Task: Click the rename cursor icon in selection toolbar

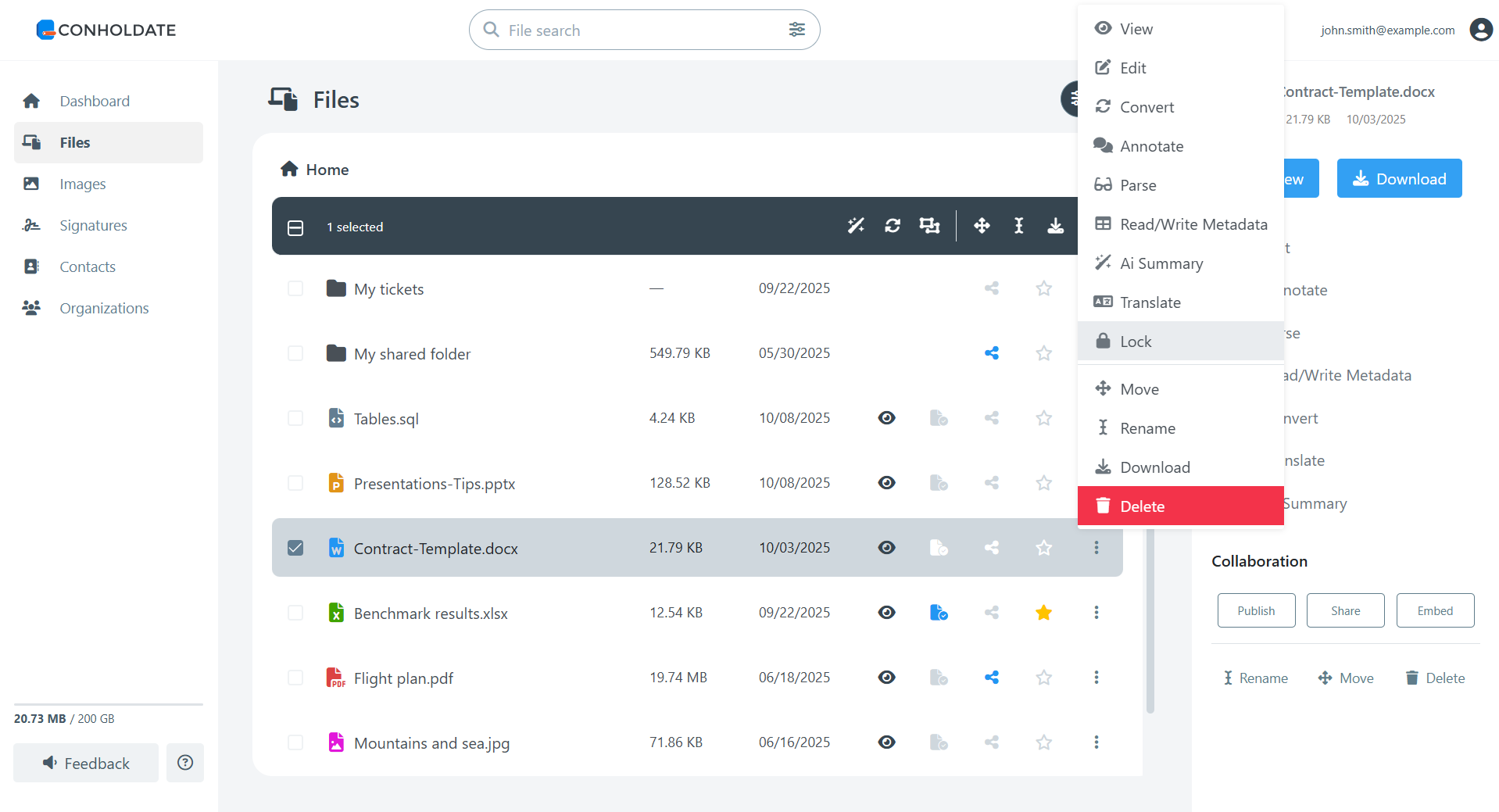Action: point(1018,226)
